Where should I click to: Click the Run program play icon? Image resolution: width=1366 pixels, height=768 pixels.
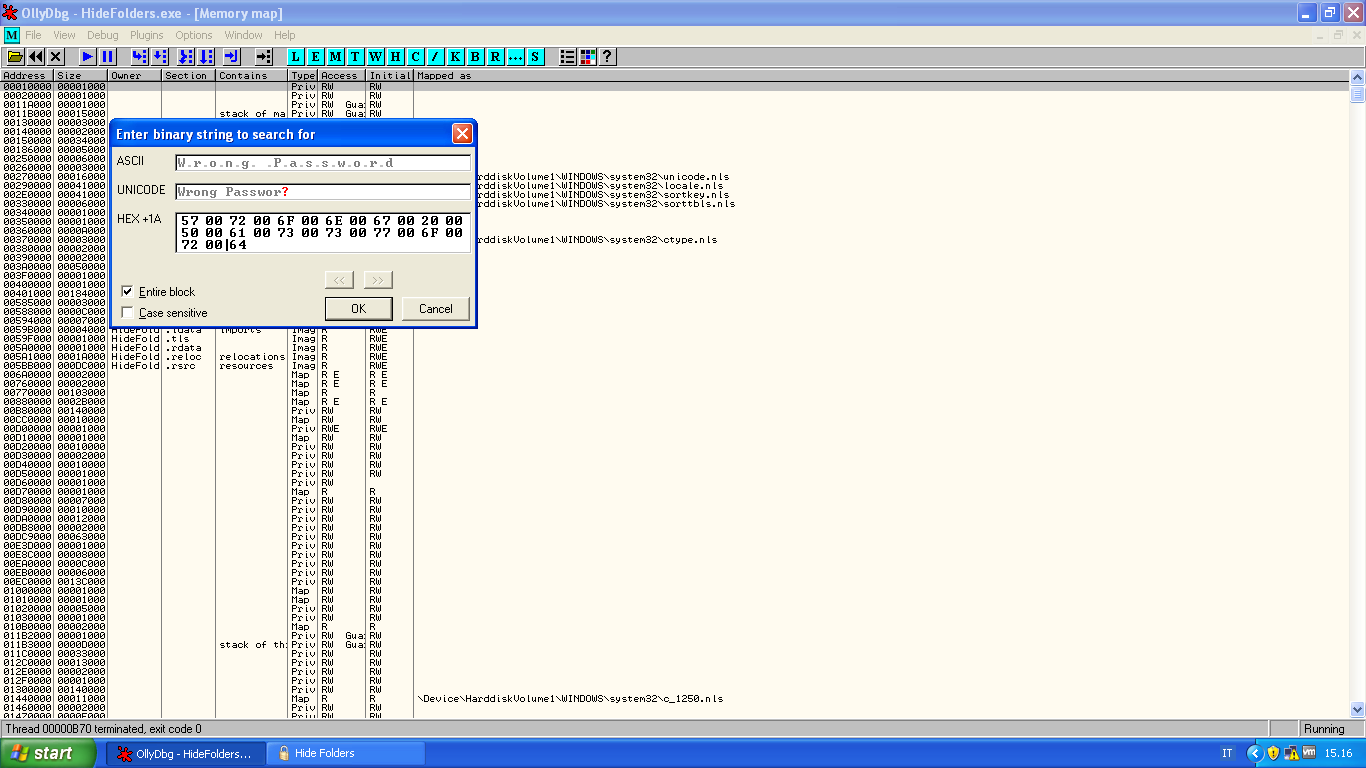tap(88, 57)
